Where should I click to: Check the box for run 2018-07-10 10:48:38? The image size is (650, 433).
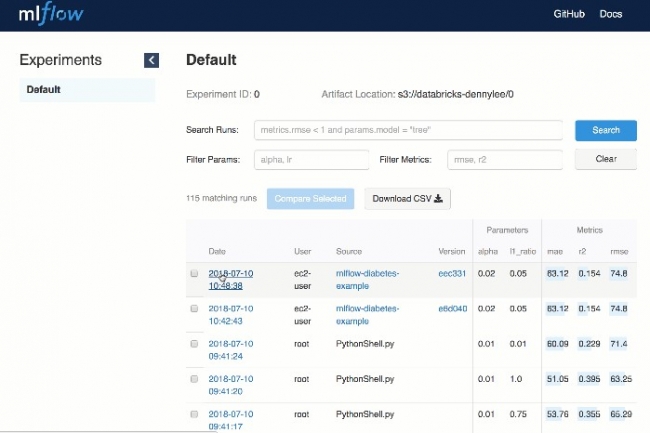click(194, 273)
